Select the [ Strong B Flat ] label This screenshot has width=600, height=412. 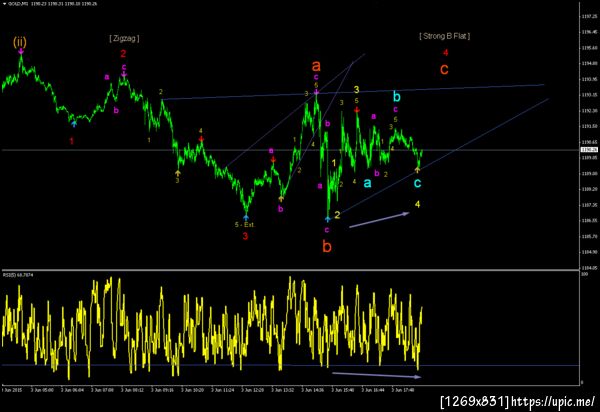click(445, 36)
